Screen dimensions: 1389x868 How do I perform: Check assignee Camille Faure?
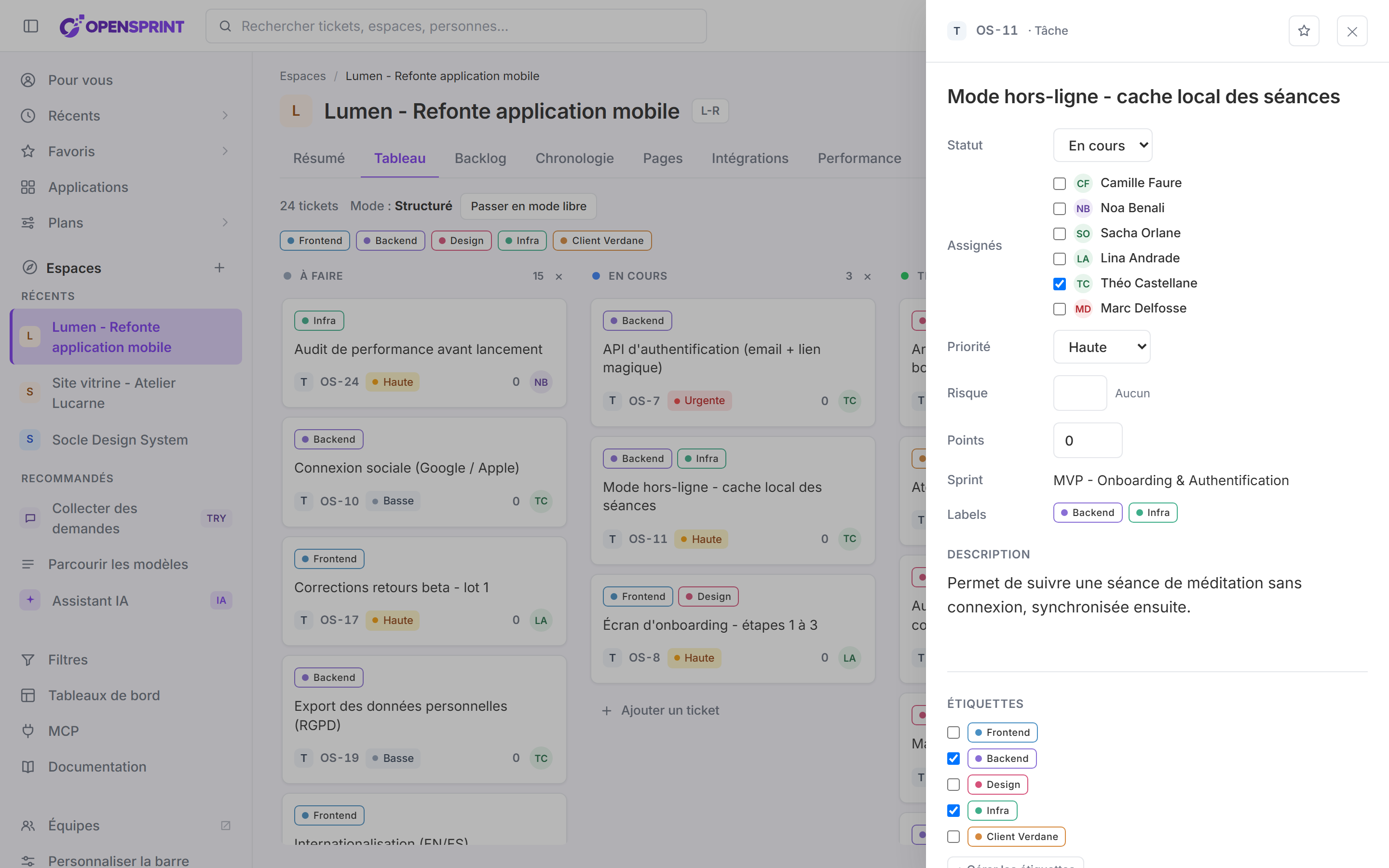[x=1060, y=184]
